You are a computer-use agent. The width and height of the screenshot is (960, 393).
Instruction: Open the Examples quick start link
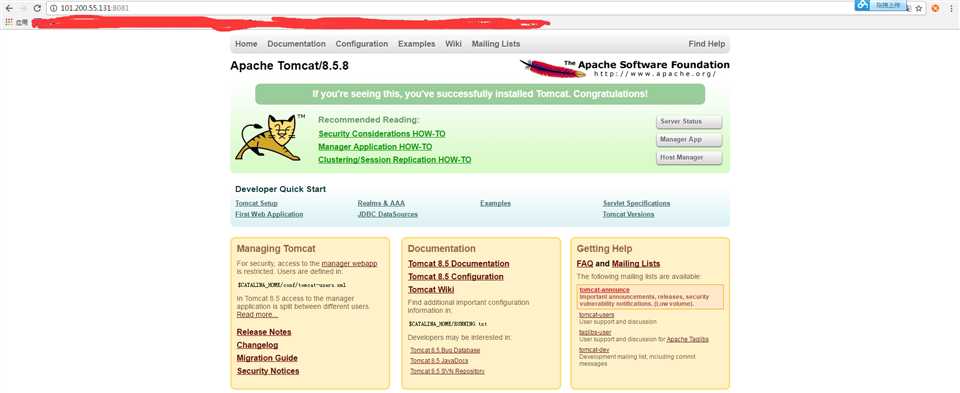tap(495, 203)
